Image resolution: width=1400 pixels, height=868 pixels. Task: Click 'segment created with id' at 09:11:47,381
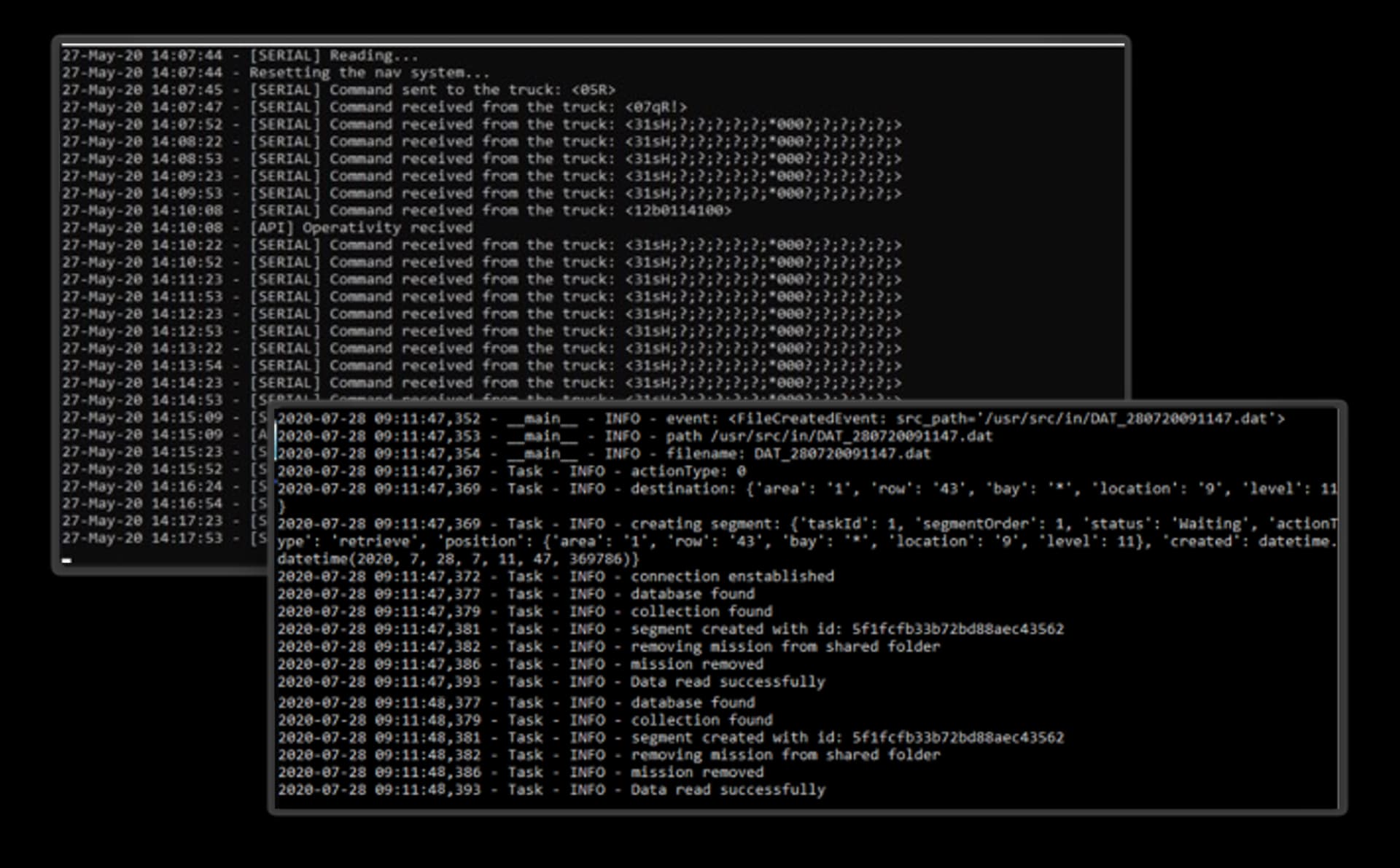846,629
